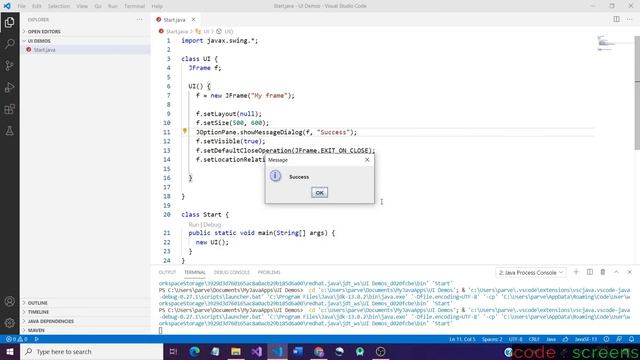Open the Run menu

(113, 6)
